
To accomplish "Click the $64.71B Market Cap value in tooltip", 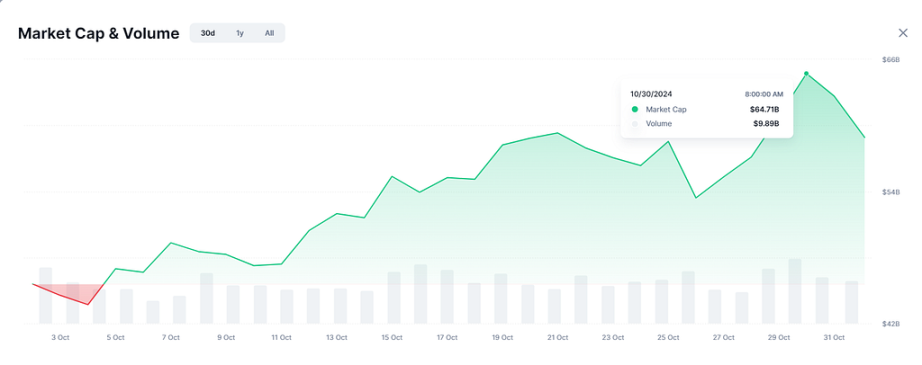I will click(x=764, y=109).
